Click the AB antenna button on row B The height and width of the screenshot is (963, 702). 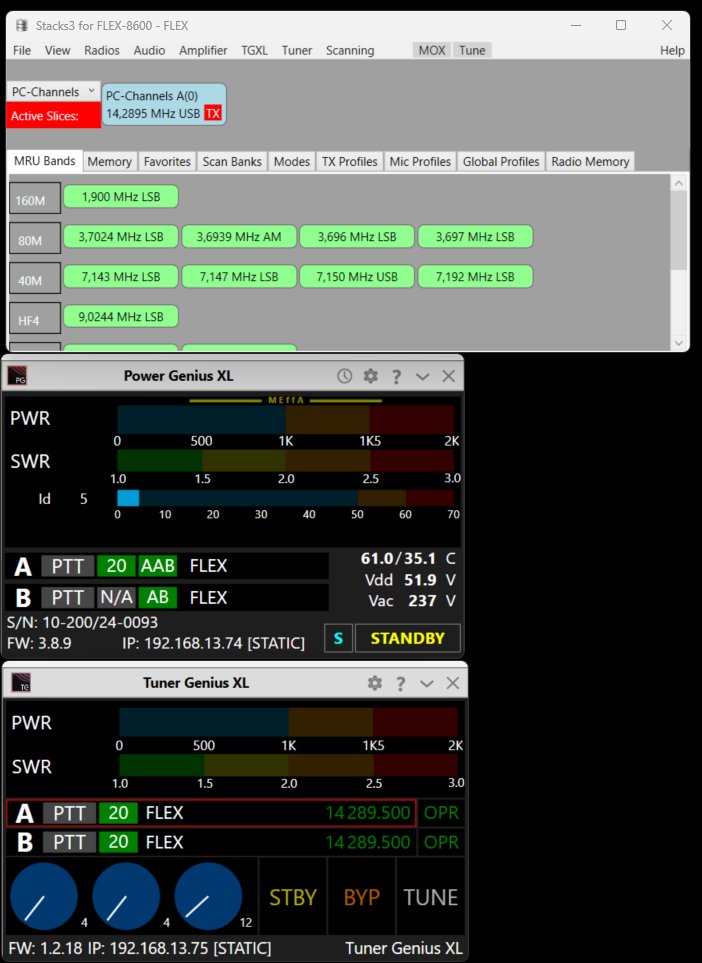(x=158, y=598)
